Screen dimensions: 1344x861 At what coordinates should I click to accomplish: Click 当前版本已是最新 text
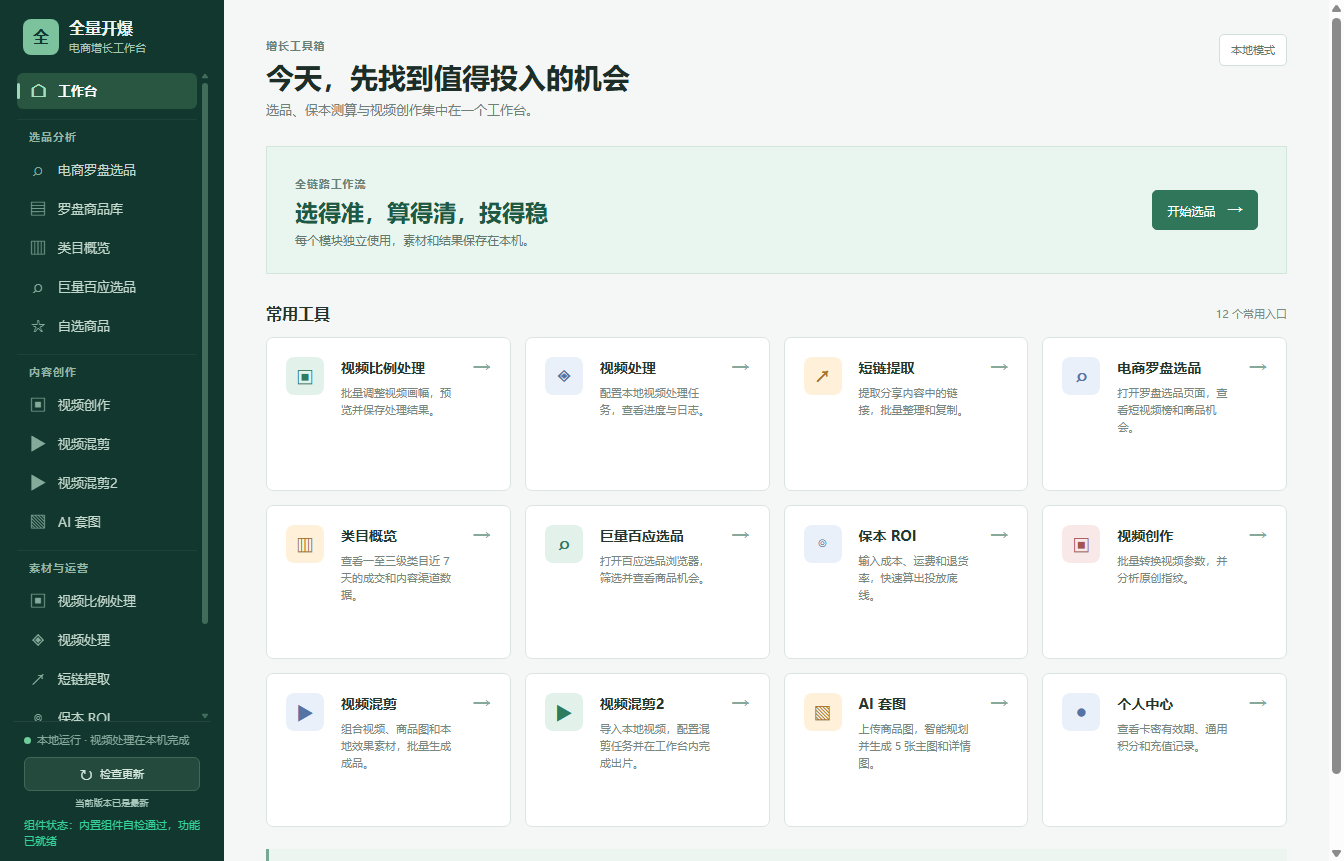112,803
